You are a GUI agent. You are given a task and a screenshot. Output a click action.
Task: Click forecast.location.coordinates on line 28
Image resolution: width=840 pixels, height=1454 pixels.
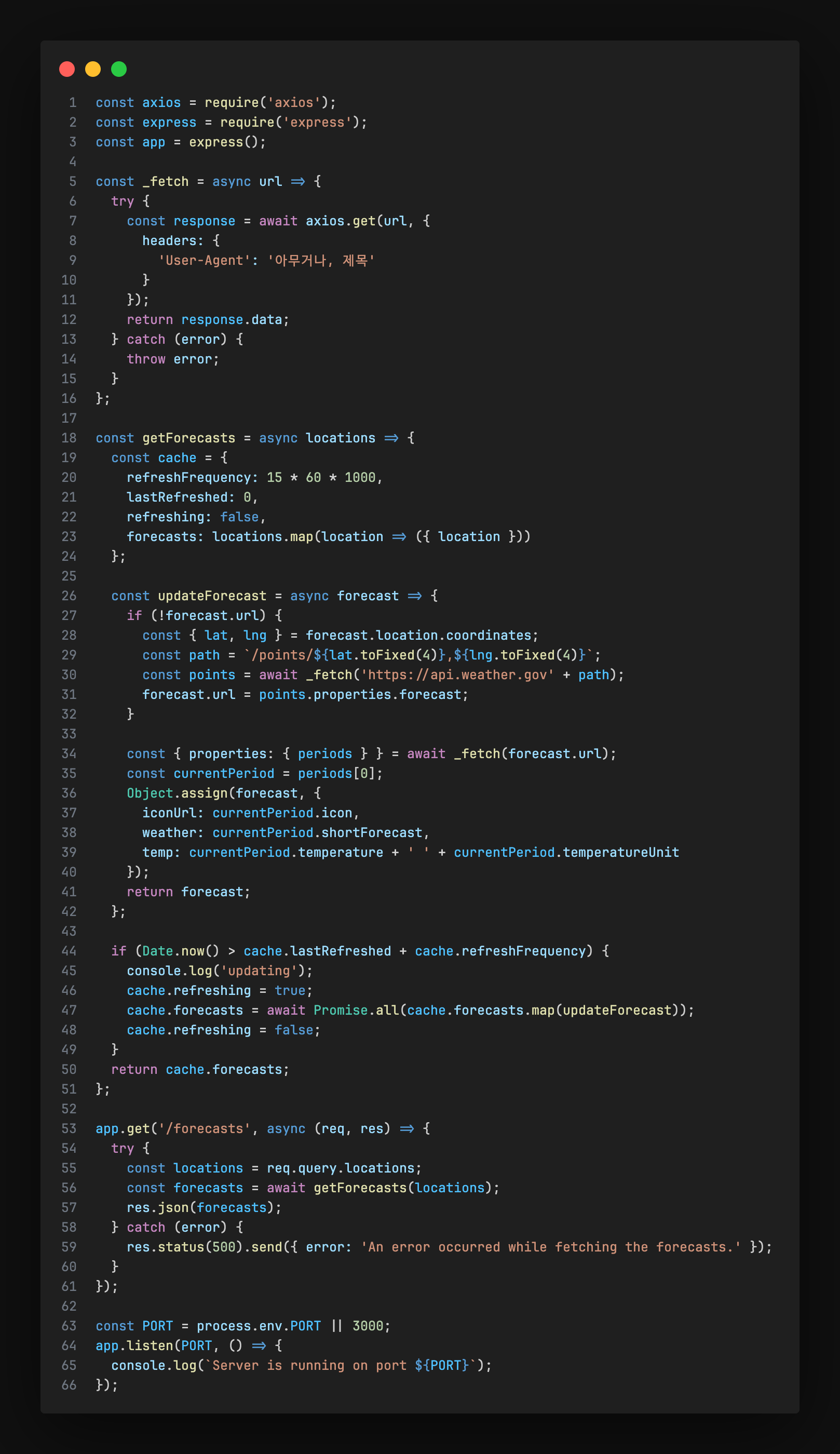(418, 635)
